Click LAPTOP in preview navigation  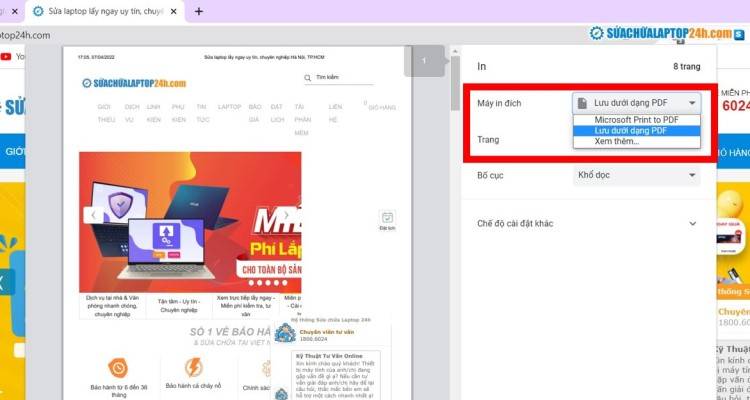click(229, 107)
